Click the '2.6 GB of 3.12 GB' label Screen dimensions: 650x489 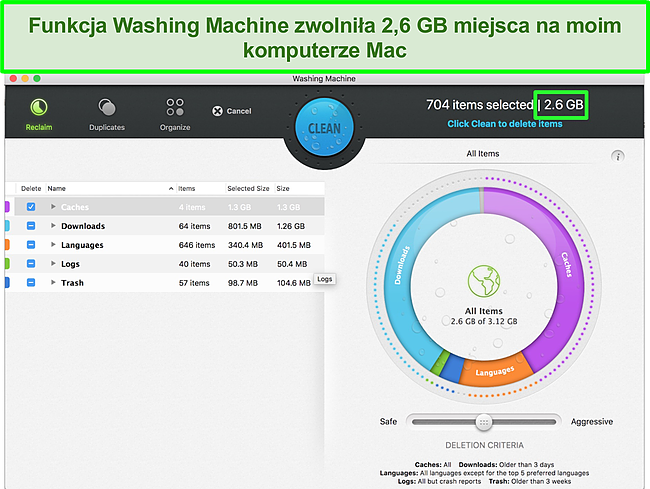coord(484,321)
